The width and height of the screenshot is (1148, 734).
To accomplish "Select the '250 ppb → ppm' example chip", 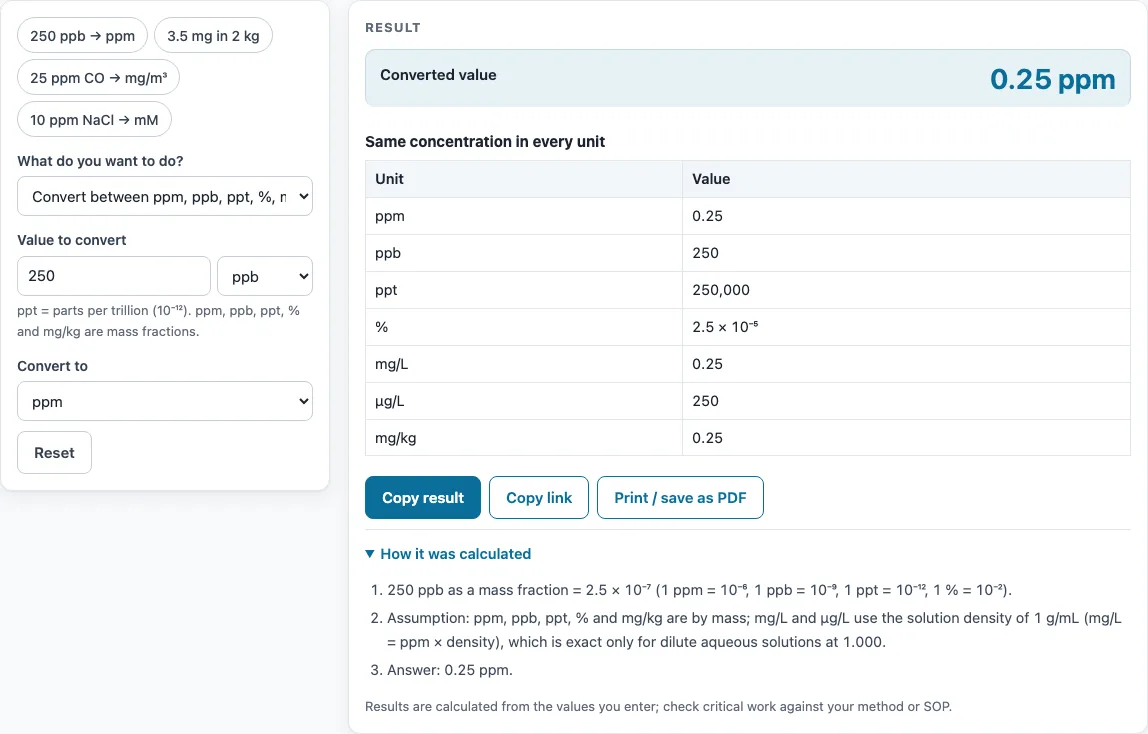I will [82, 36].
